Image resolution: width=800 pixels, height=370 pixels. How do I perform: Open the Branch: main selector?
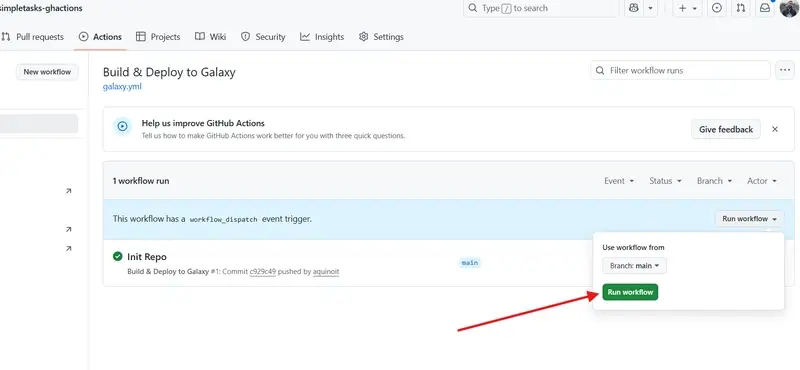(x=634, y=266)
